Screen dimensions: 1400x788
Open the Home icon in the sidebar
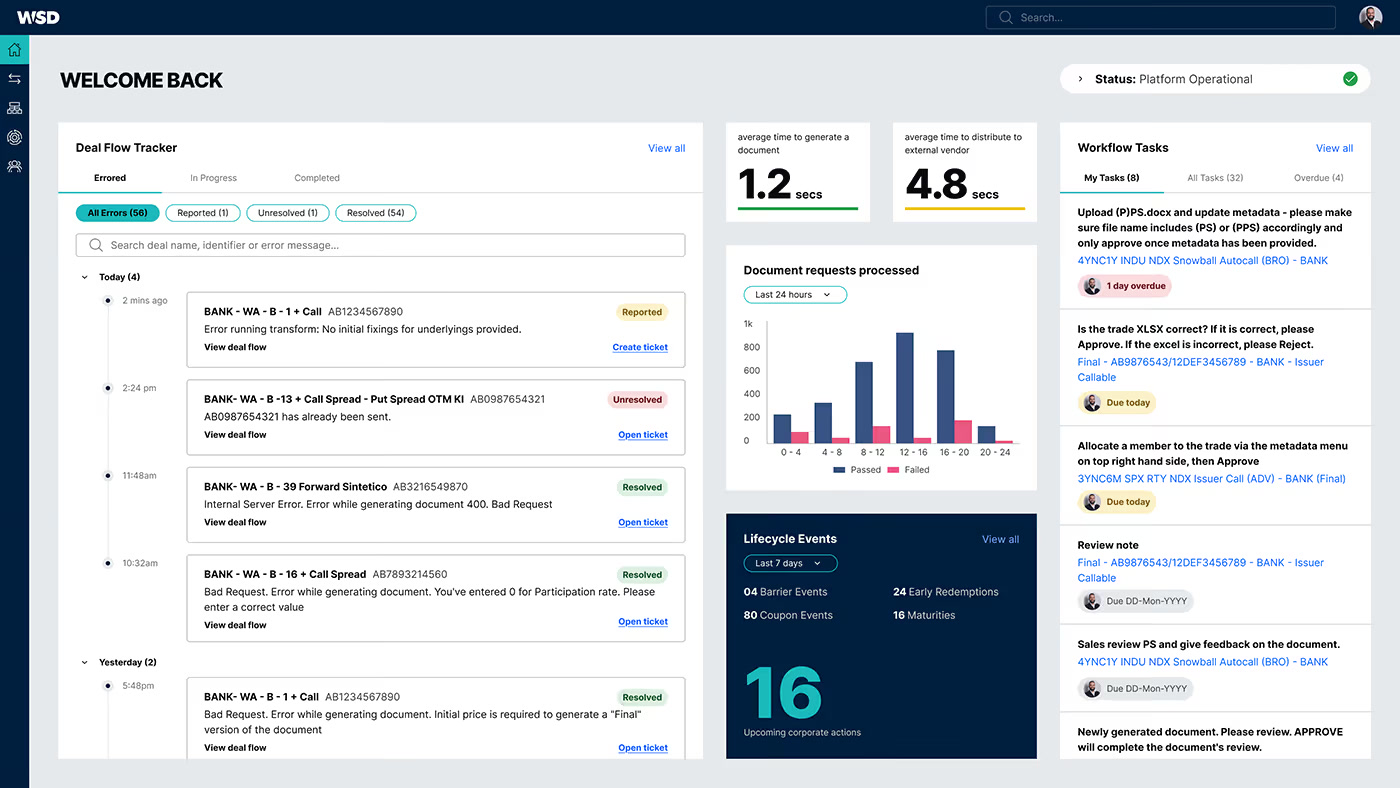tap(14, 50)
